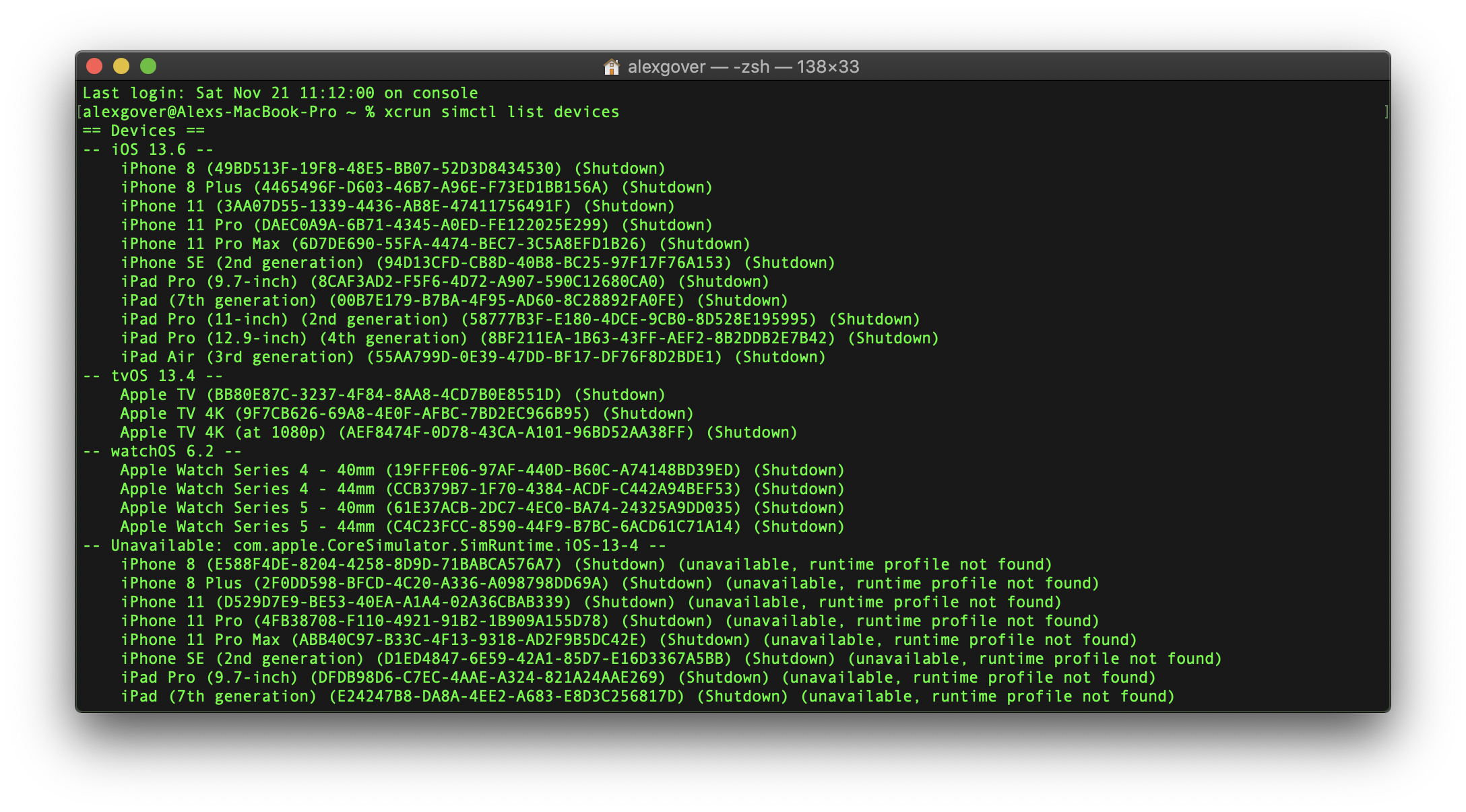Click the Apple TV BB80E87C-3237 line
Viewport: 1466px width, 812px height.
[x=393, y=395]
